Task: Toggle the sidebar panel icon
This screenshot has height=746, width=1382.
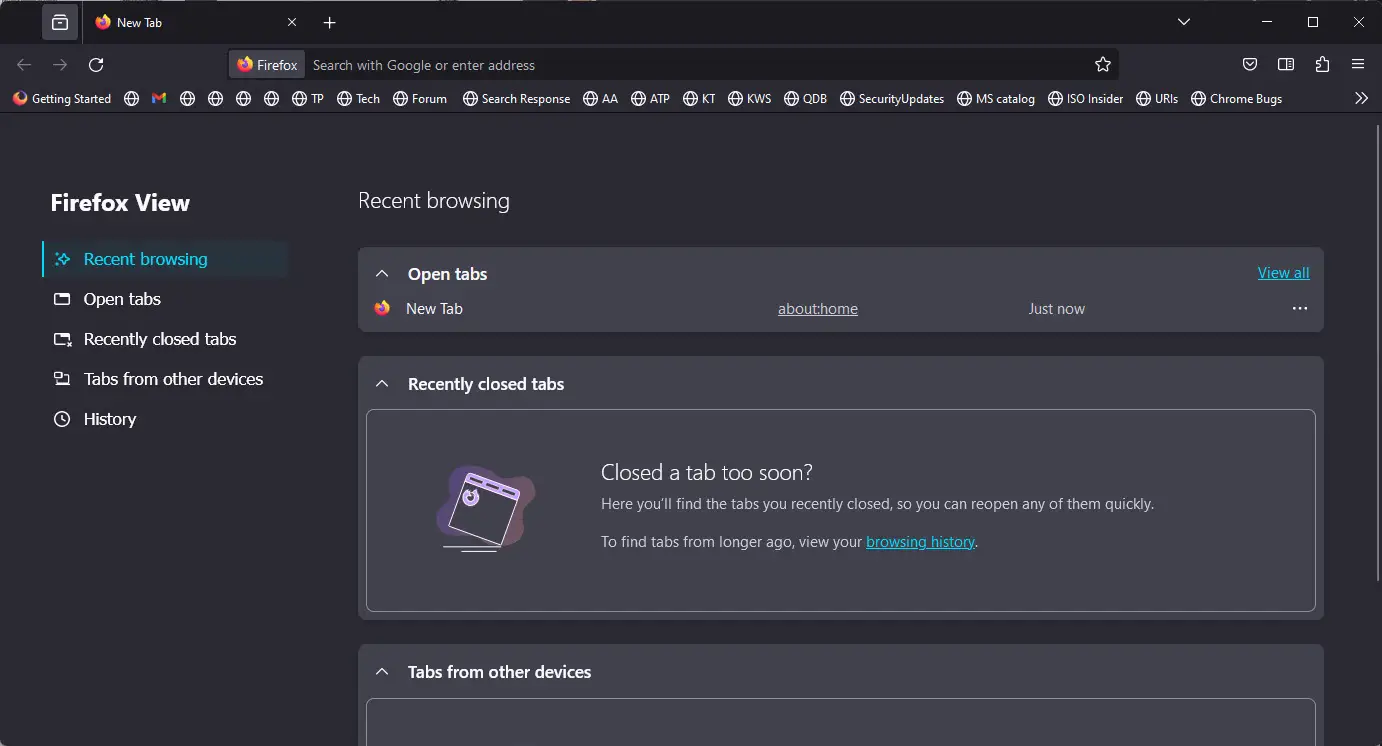Action: 1286,65
